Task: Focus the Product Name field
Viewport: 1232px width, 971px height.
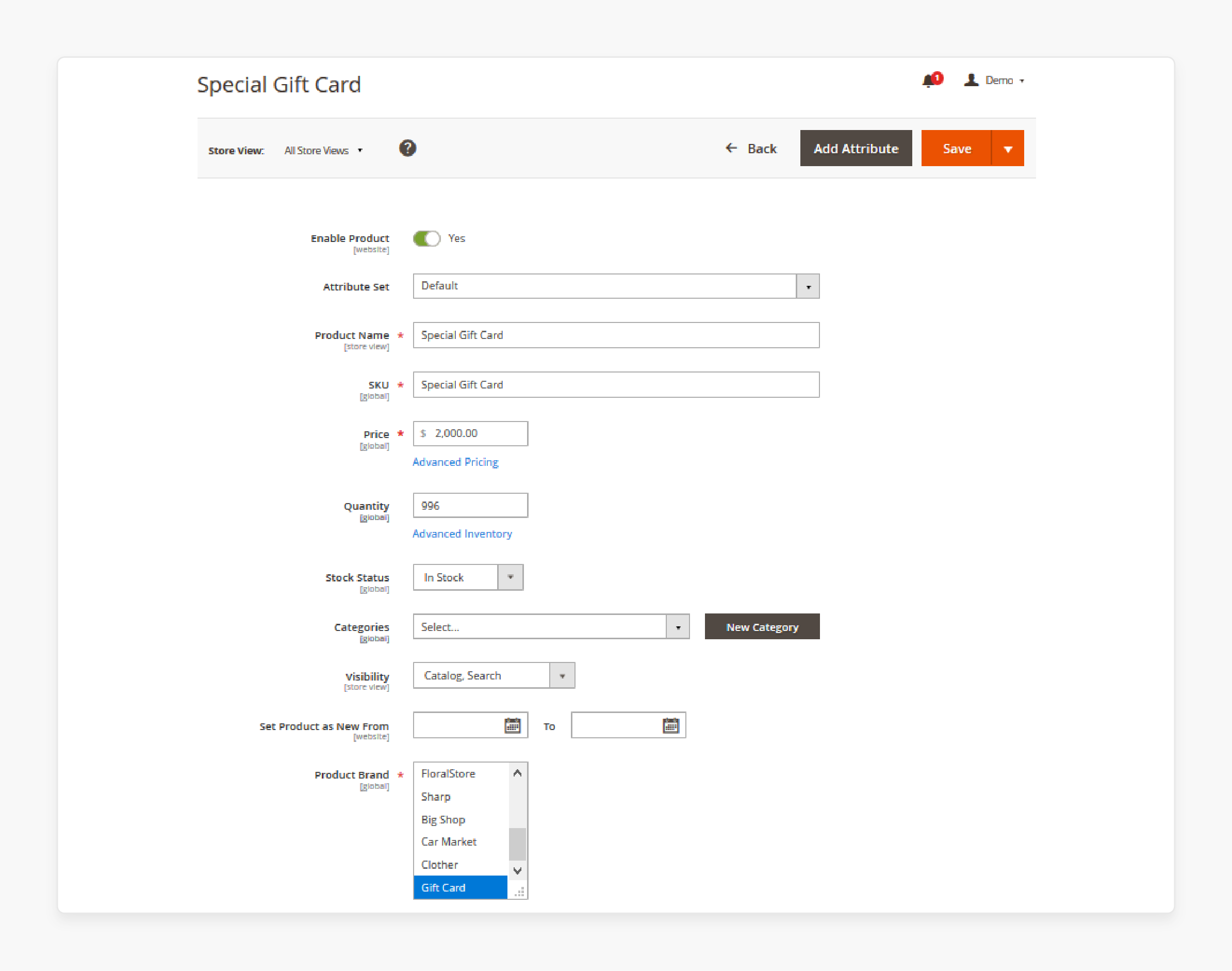Action: (616, 335)
